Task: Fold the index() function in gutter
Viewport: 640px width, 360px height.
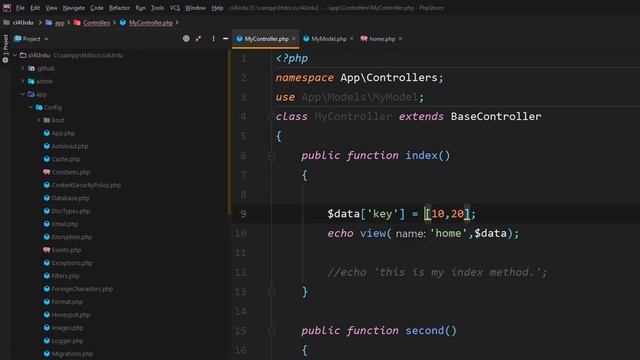Action: tap(272, 156)
